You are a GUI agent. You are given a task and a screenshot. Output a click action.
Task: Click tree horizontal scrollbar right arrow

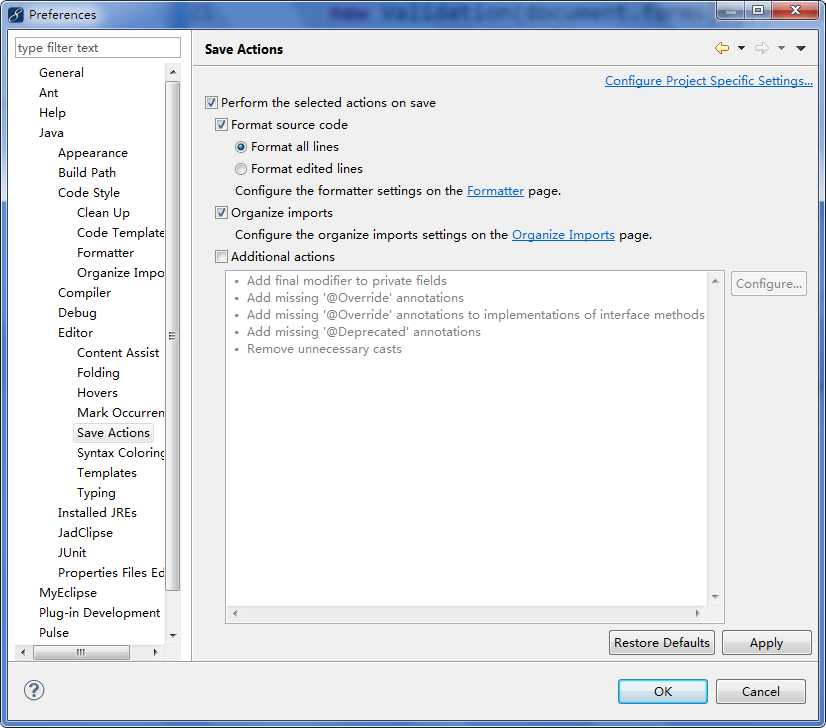tap(155, 652)
